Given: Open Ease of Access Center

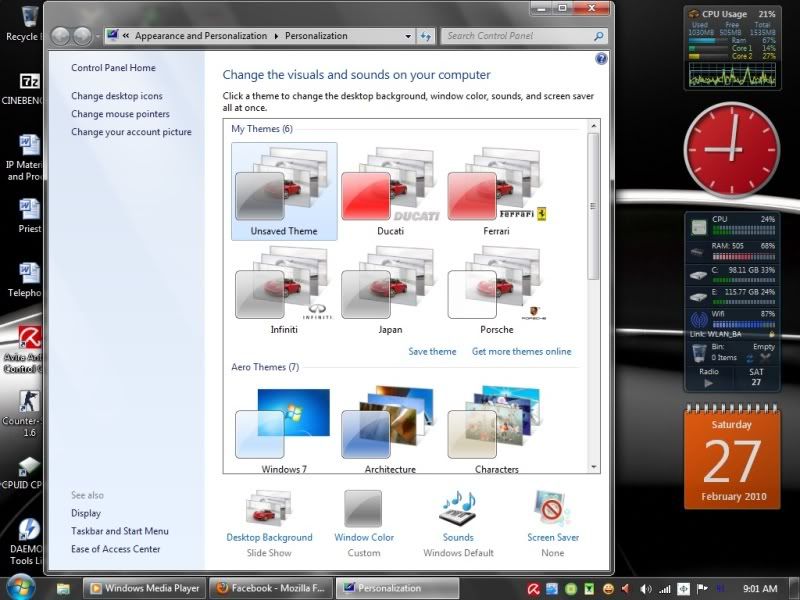Looking at the screenshot, I should tap(115, 549).
